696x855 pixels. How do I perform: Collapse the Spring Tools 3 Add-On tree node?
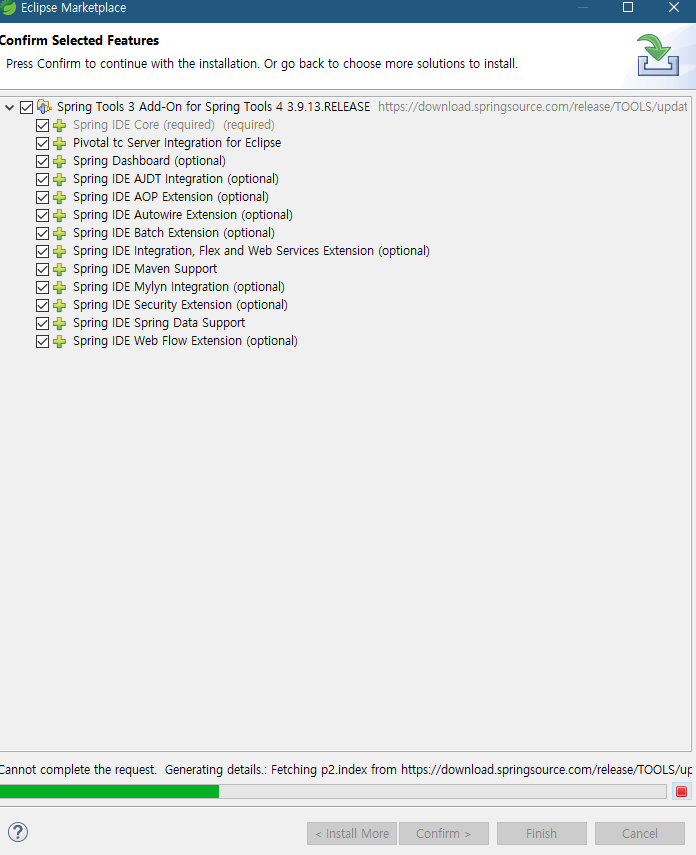[9, 107]
